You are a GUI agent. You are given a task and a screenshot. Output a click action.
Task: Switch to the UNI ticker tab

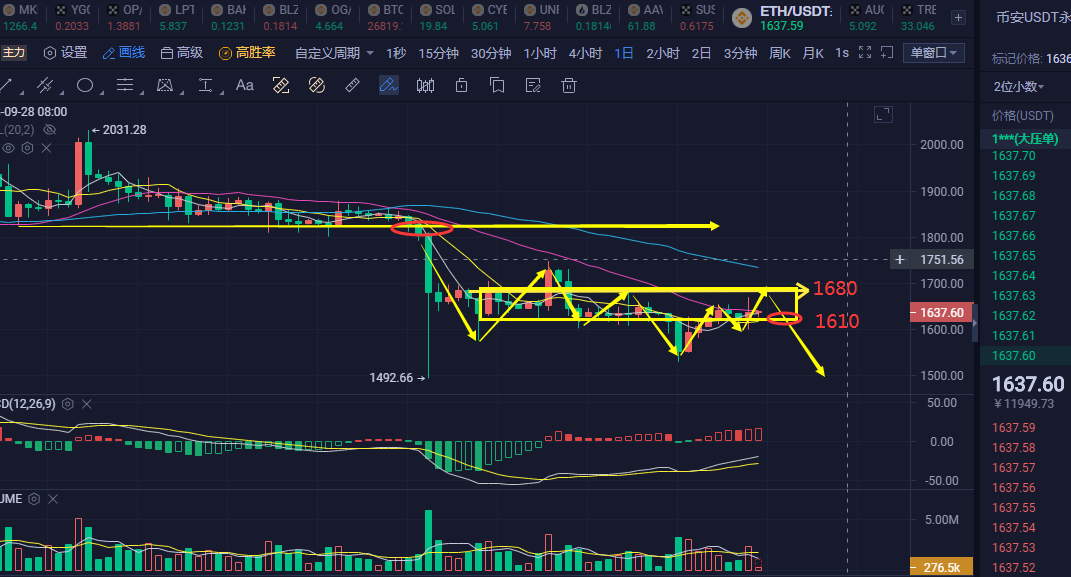pos(542,18)
